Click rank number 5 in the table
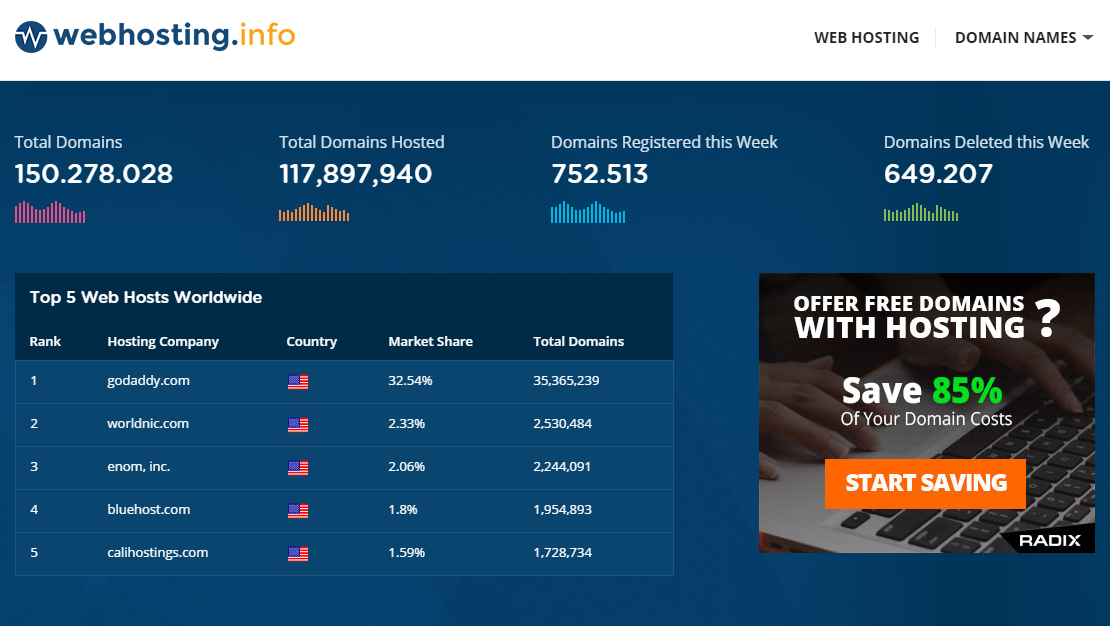This screenshot has width=1110, height=635. pyautogui.click(x=34, y=553)
